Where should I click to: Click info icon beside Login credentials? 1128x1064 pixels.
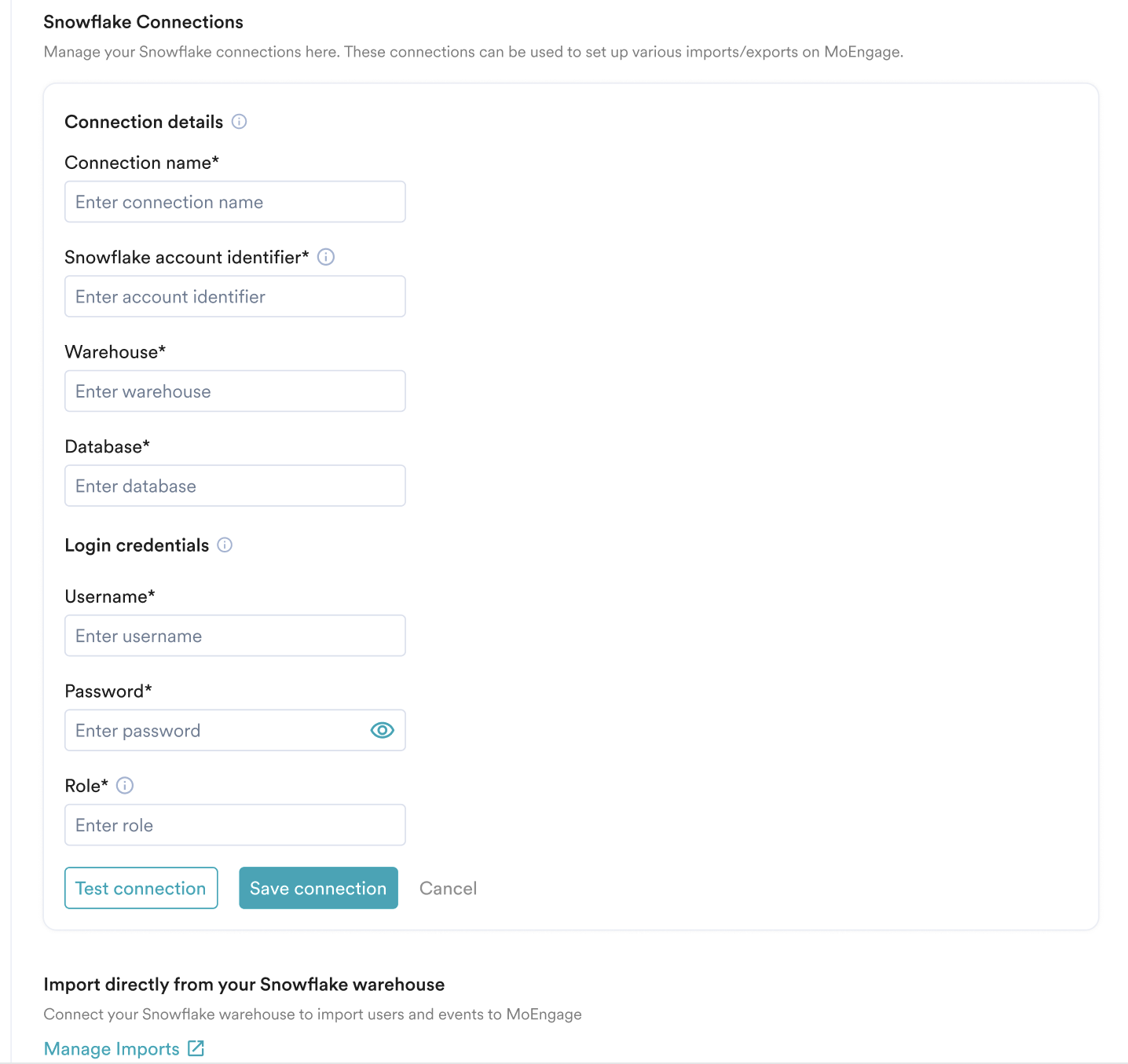pyautogui.click(x=225, y=545)
